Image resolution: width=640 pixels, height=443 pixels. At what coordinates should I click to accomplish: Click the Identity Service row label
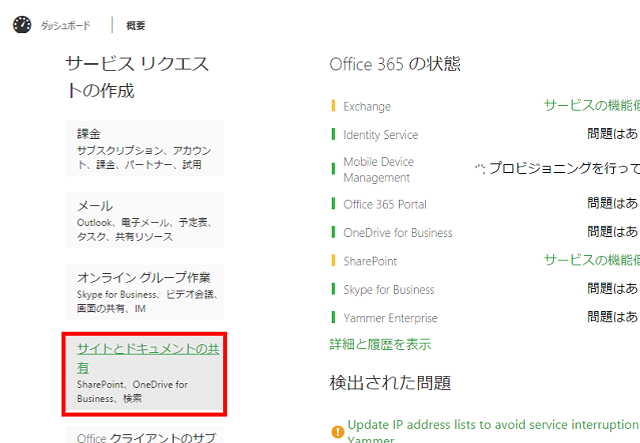[x=381, y=135]
